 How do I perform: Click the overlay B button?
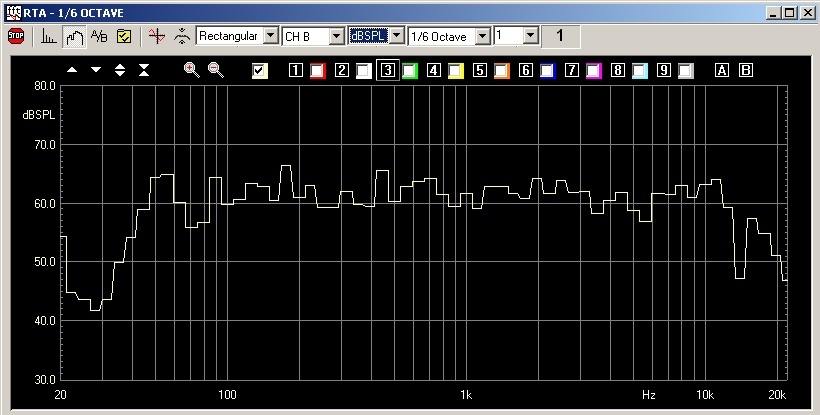tap(745, 70)
